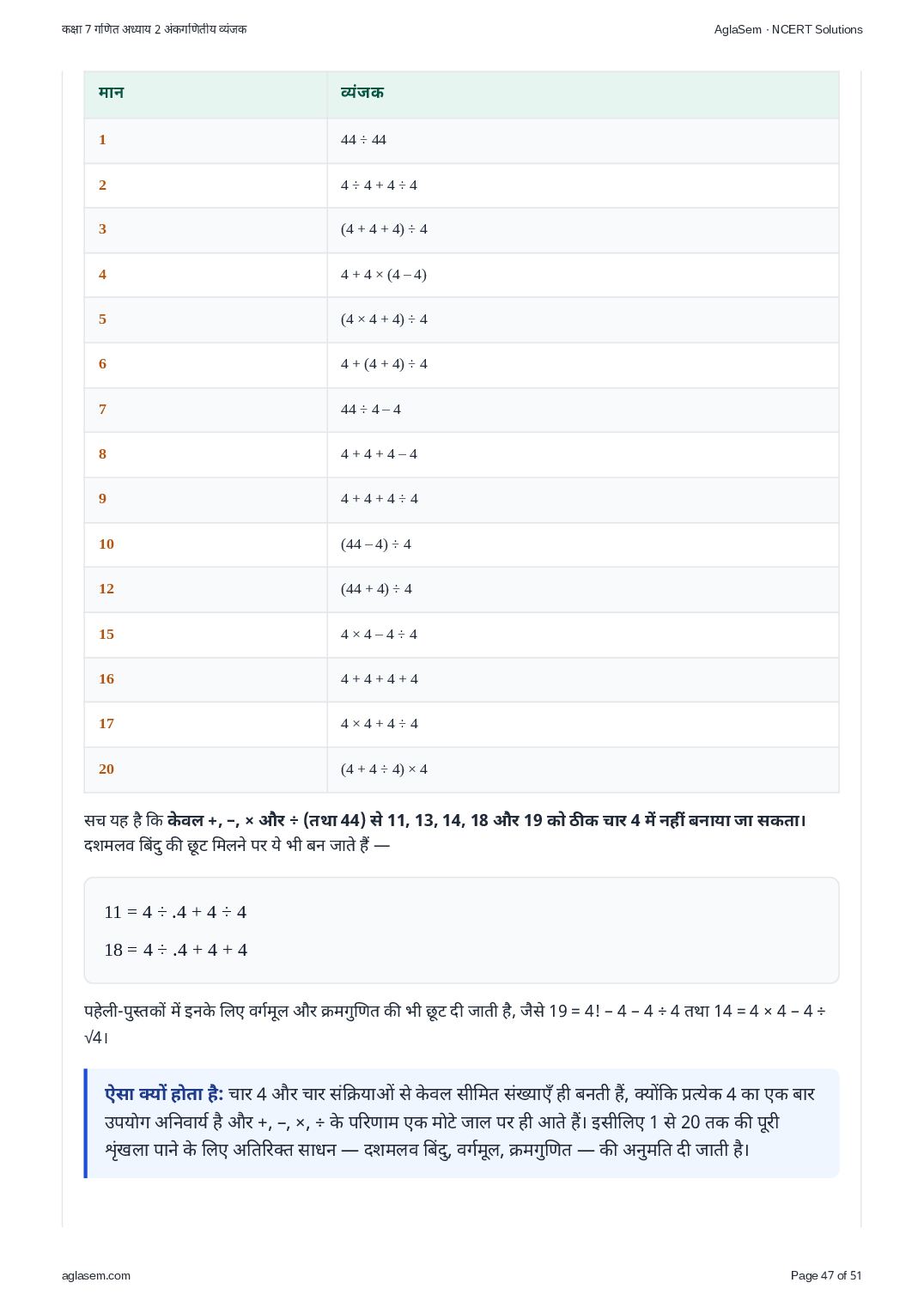Click the aglasem.com footer link

96,1275
